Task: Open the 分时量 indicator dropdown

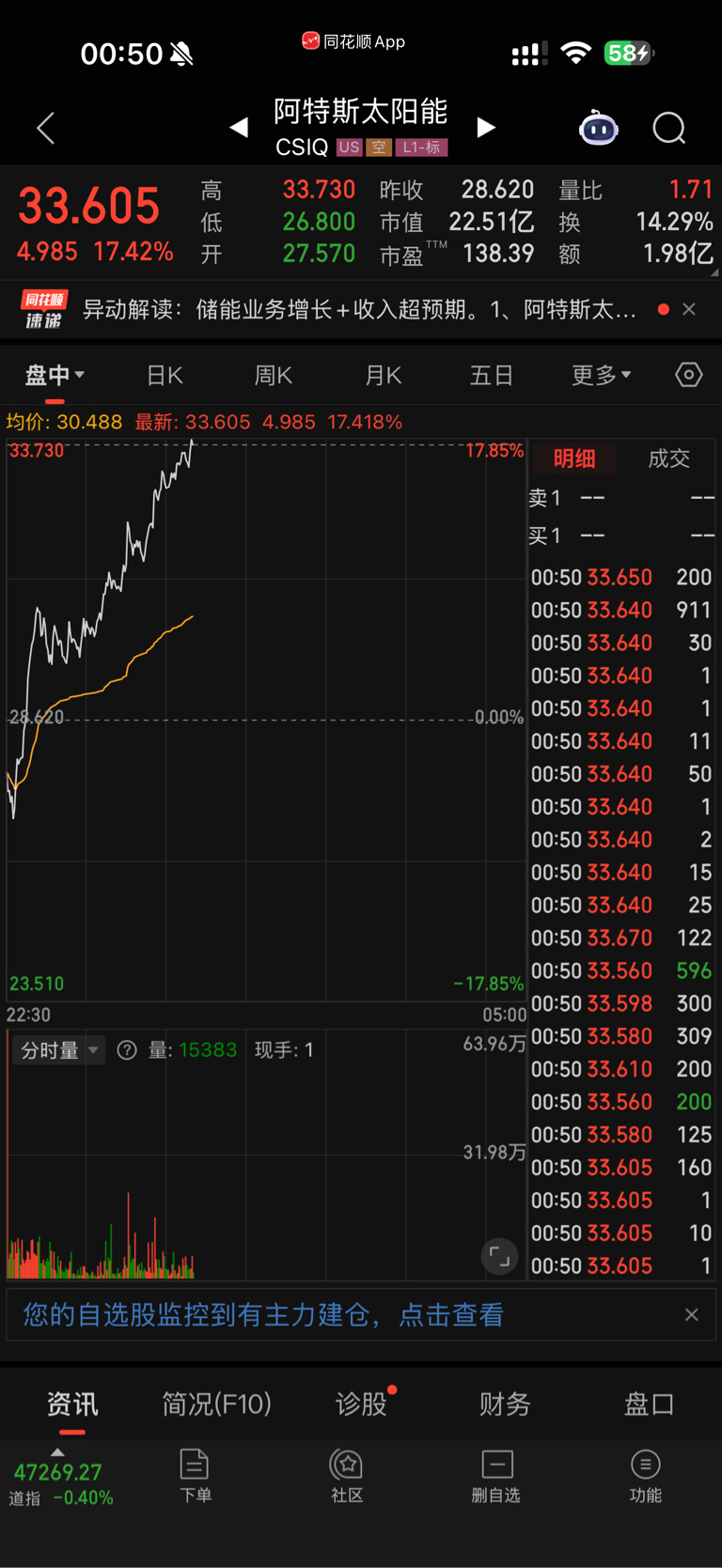Action: 60,1050
